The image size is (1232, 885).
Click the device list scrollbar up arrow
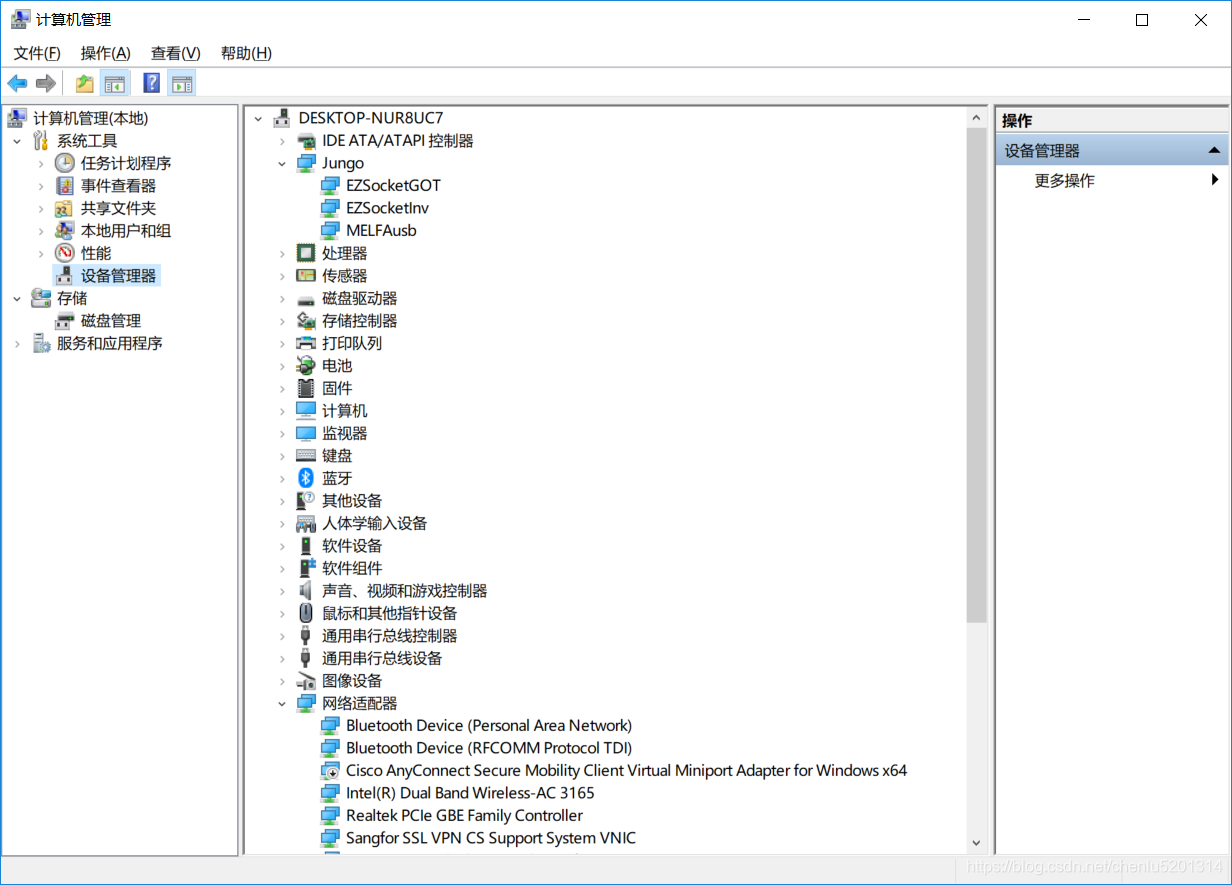click(976, 117)
